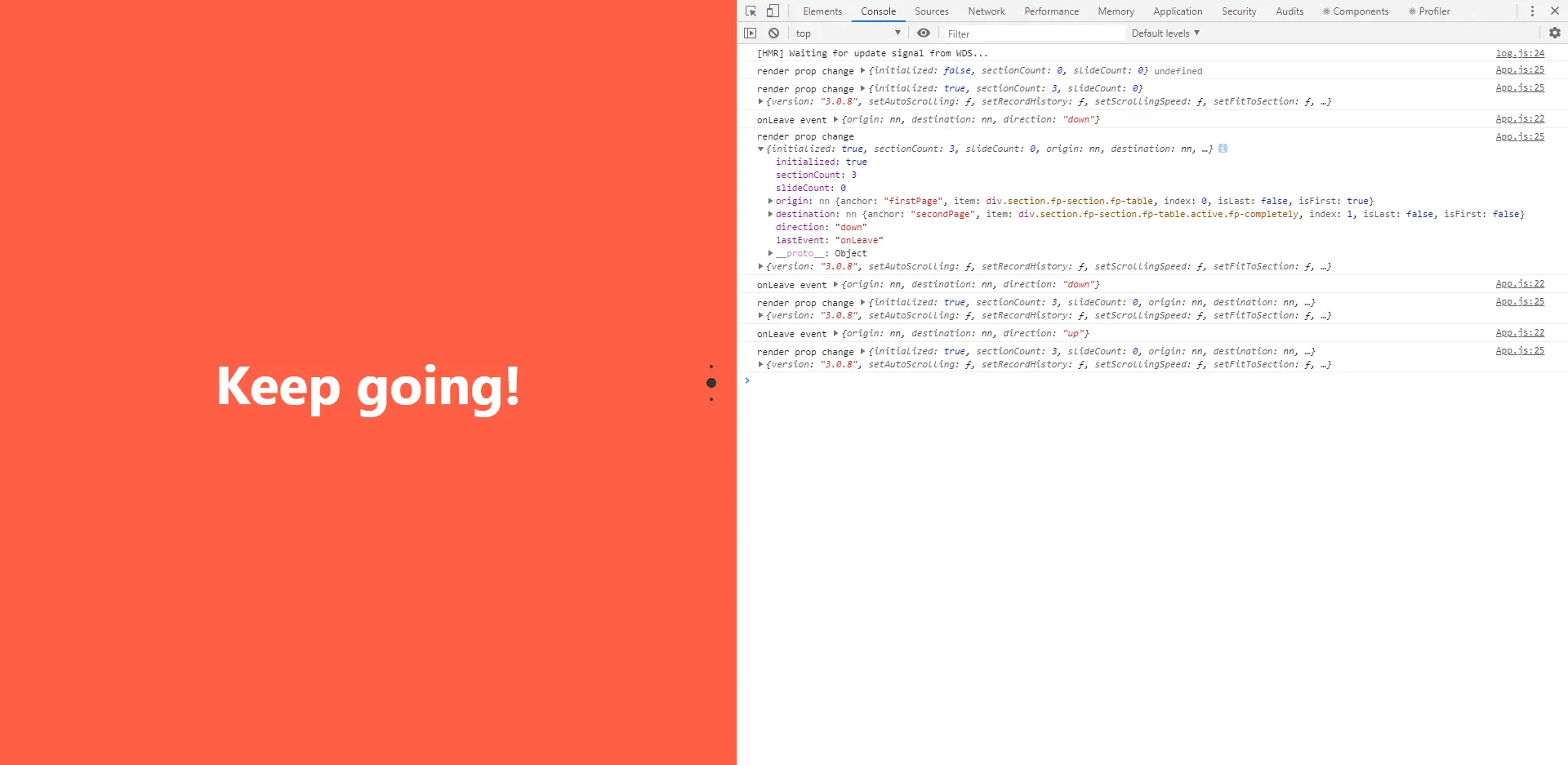The image size is (1568, 765).
Task: Expand the initialized false object
Action: [x=862, y=71]
